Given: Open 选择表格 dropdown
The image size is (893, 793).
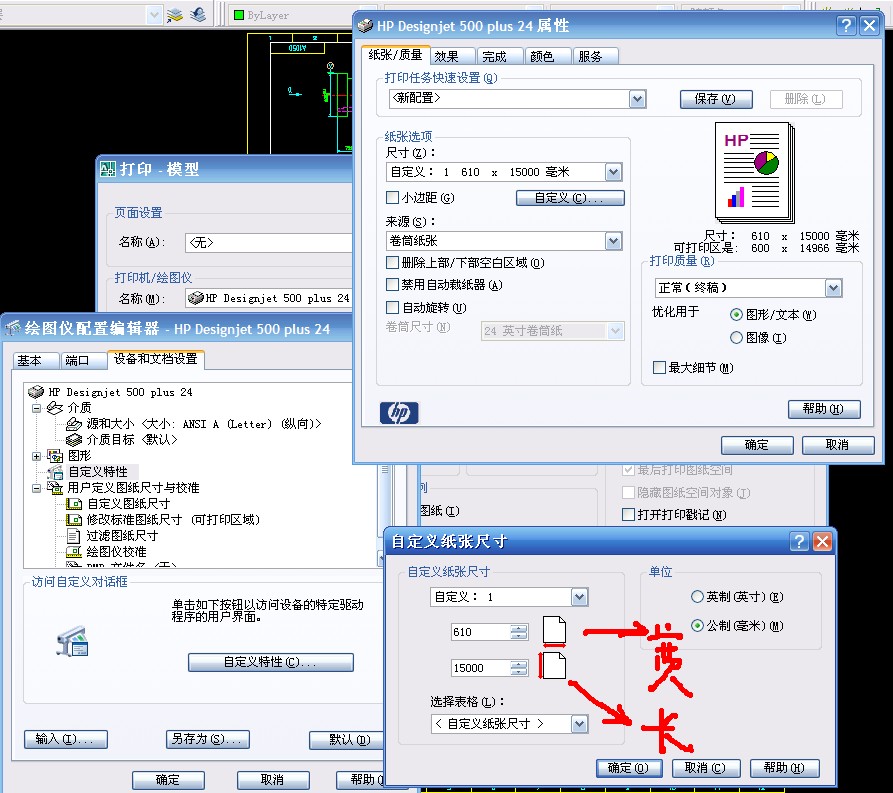Looking at the screenshot, I should [x=579, y=723].
